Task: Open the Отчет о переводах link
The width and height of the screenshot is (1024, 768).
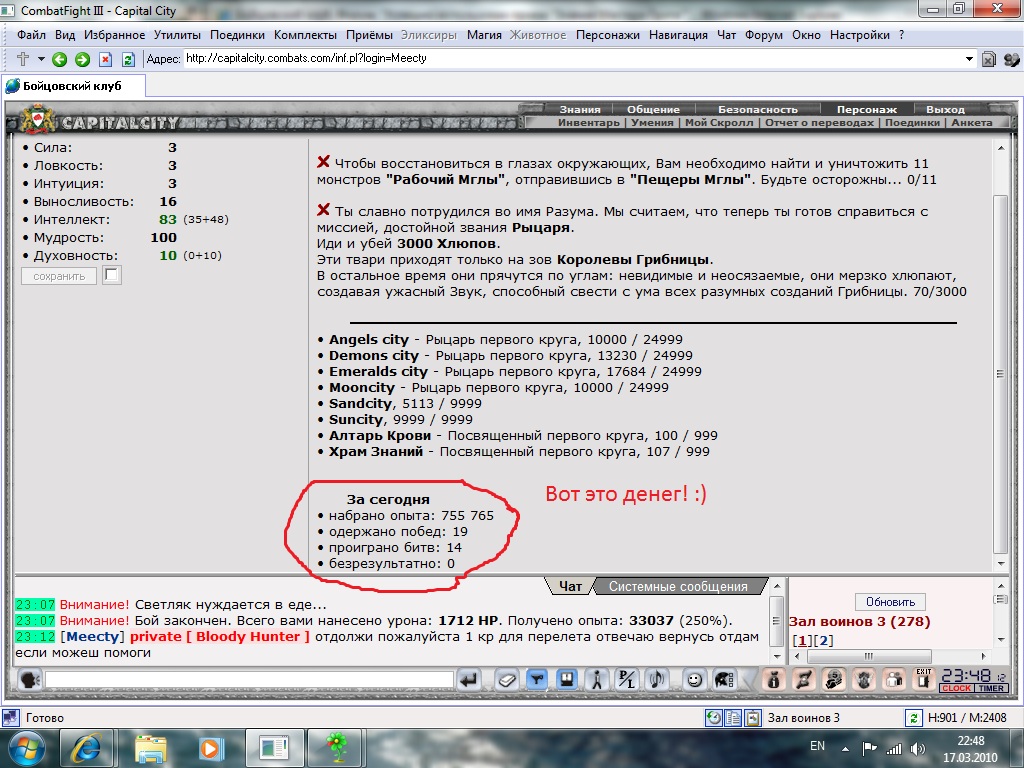Action: tap(819, 122)
